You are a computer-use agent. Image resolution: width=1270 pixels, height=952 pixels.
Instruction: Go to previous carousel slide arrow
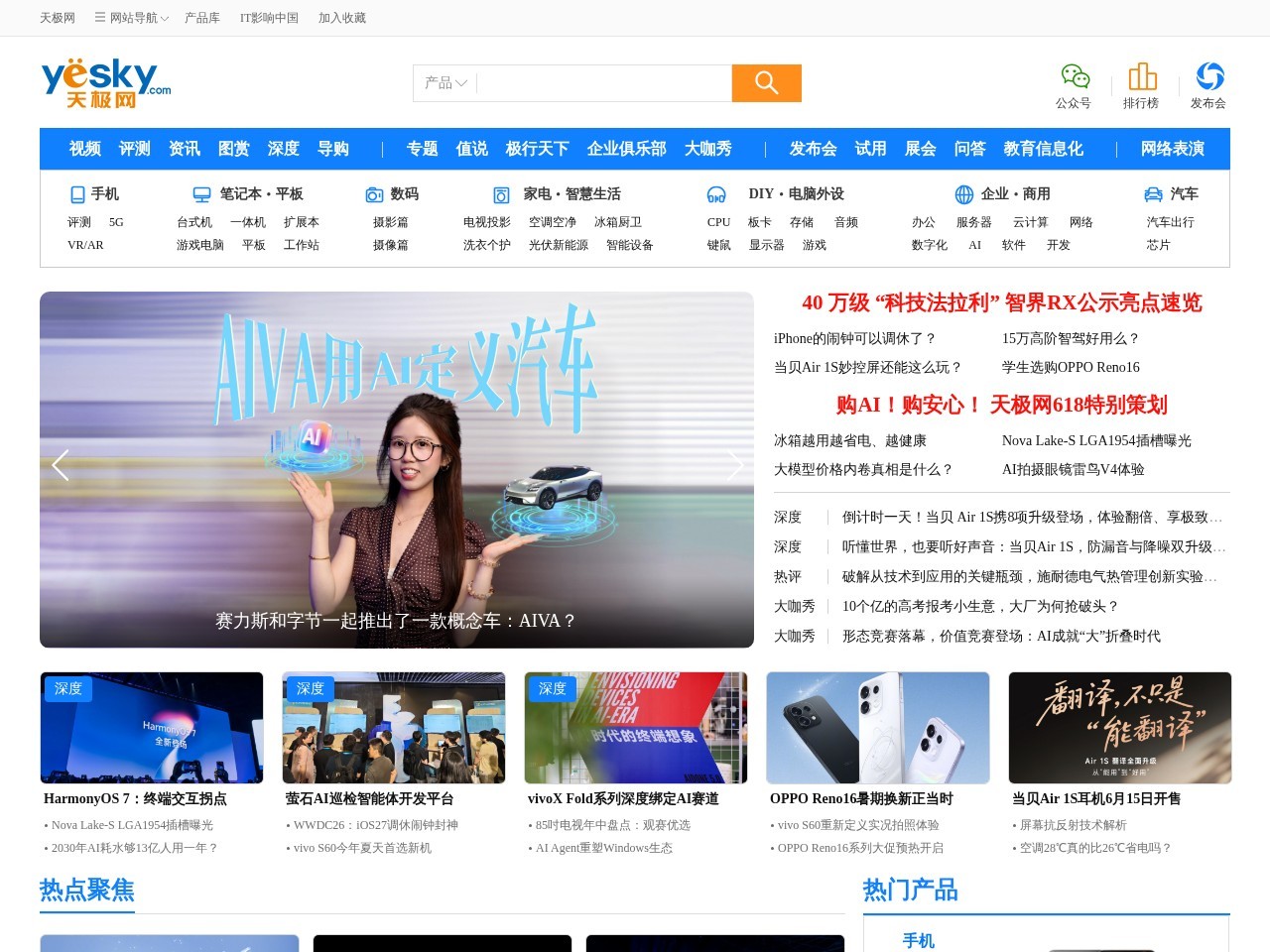tap(61, 465)
